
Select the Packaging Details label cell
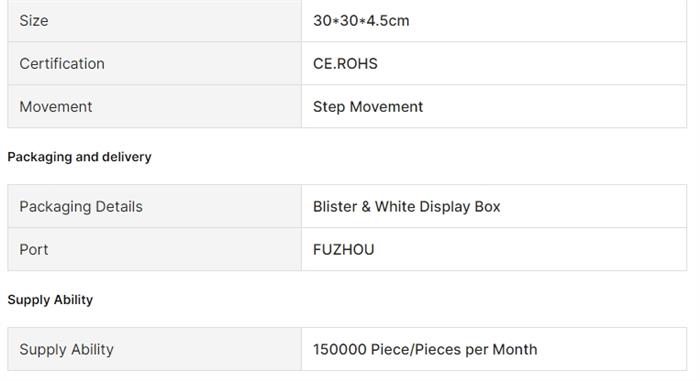coord(154,206)
